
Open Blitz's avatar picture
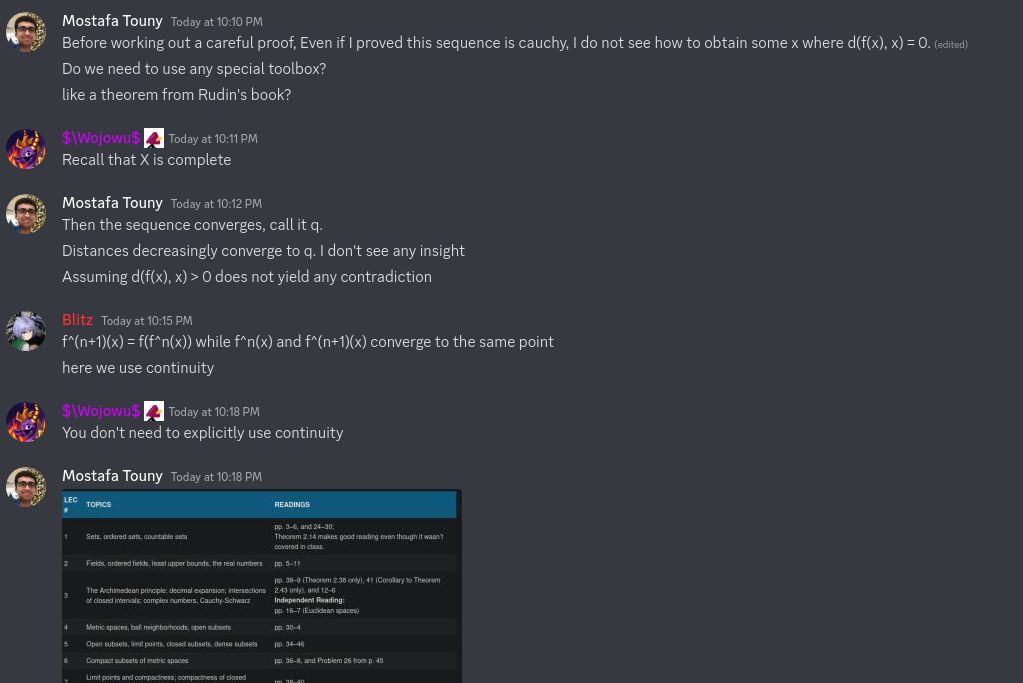(x=26, y=331)
